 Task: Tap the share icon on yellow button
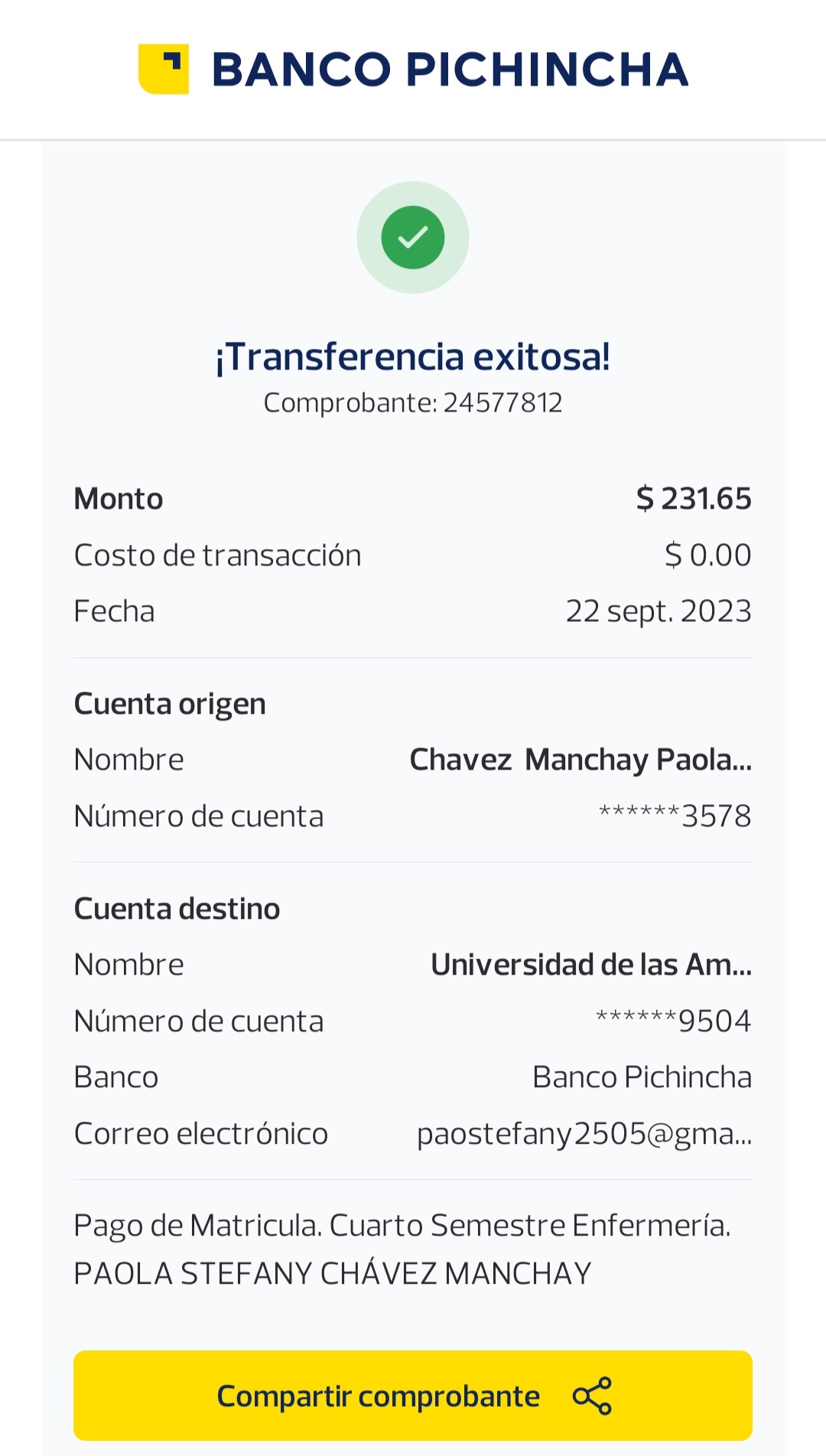(x=592, y=1396)
